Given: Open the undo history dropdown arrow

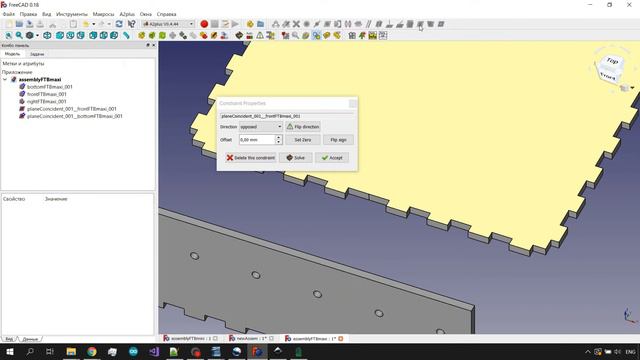Looking at the screenshot, I should 93,24.
